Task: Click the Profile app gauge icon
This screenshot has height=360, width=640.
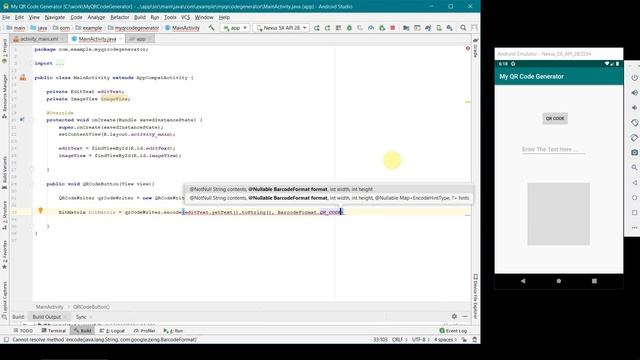Action: pos(371,28)
